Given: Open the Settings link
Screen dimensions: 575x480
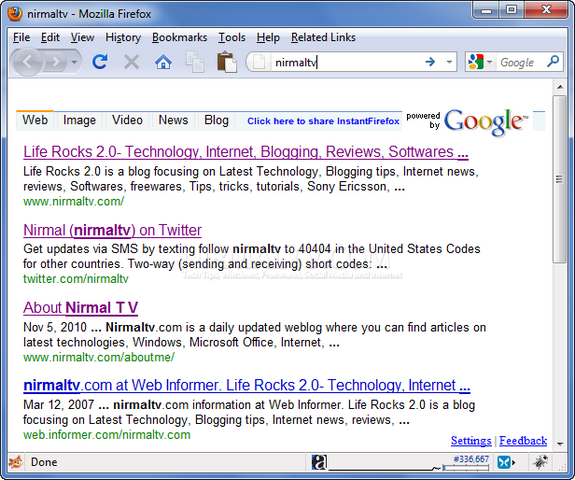Looking at the screenshot, I should click(x=471, y=440).
